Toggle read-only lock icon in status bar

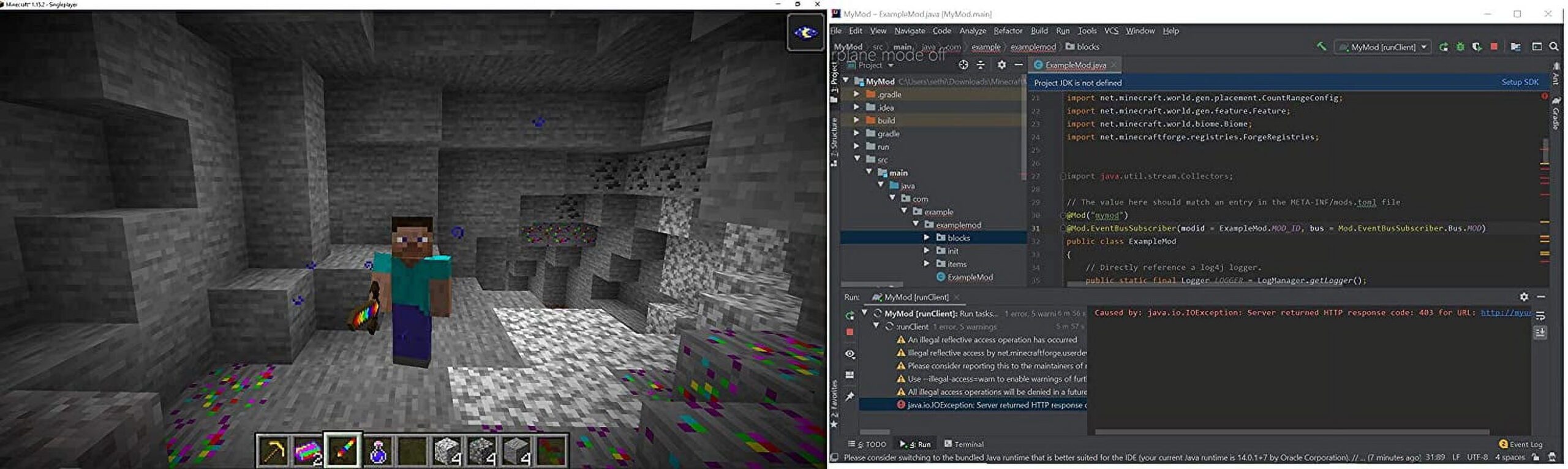click(x=1536, y=457)
